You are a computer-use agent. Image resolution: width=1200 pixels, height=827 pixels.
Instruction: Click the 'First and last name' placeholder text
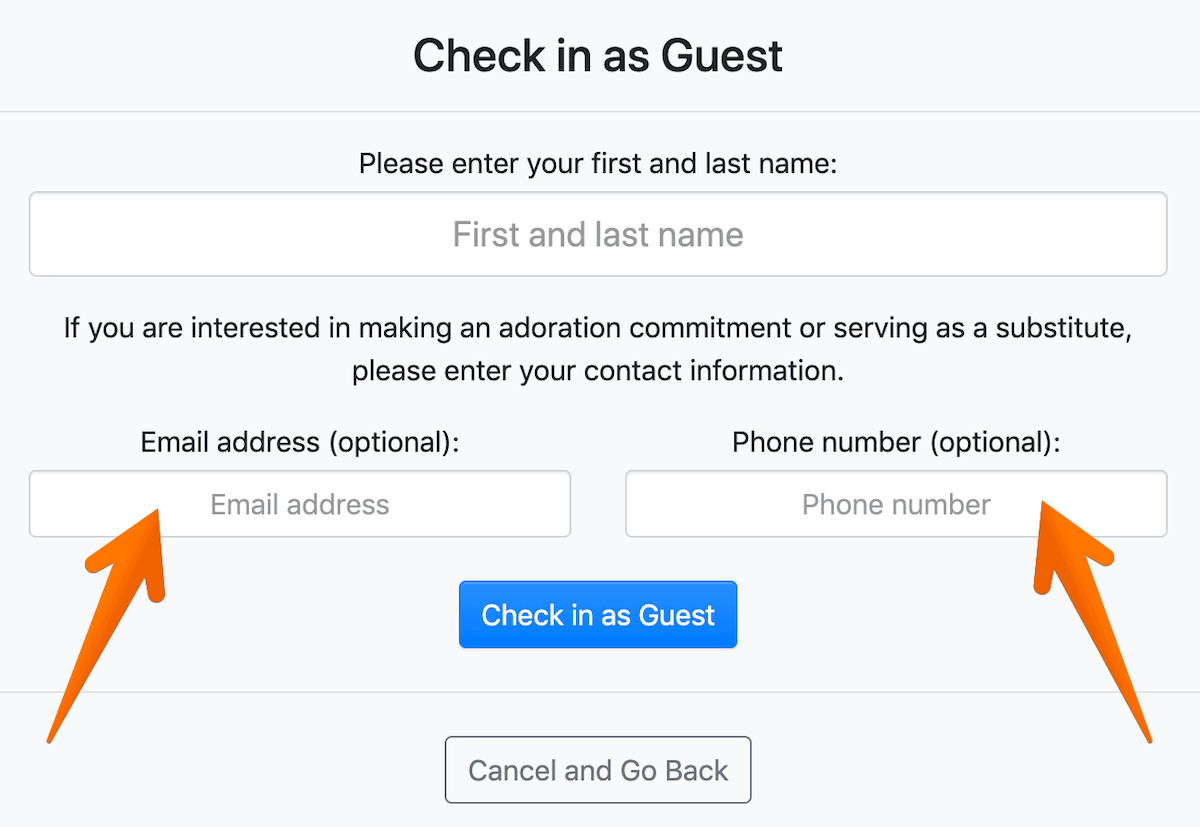(598, 235)
